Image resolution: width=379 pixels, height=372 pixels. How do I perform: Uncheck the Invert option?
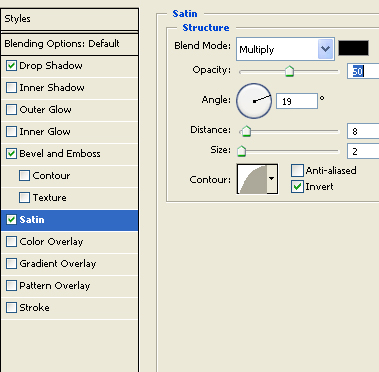click(x=297, y=187)
